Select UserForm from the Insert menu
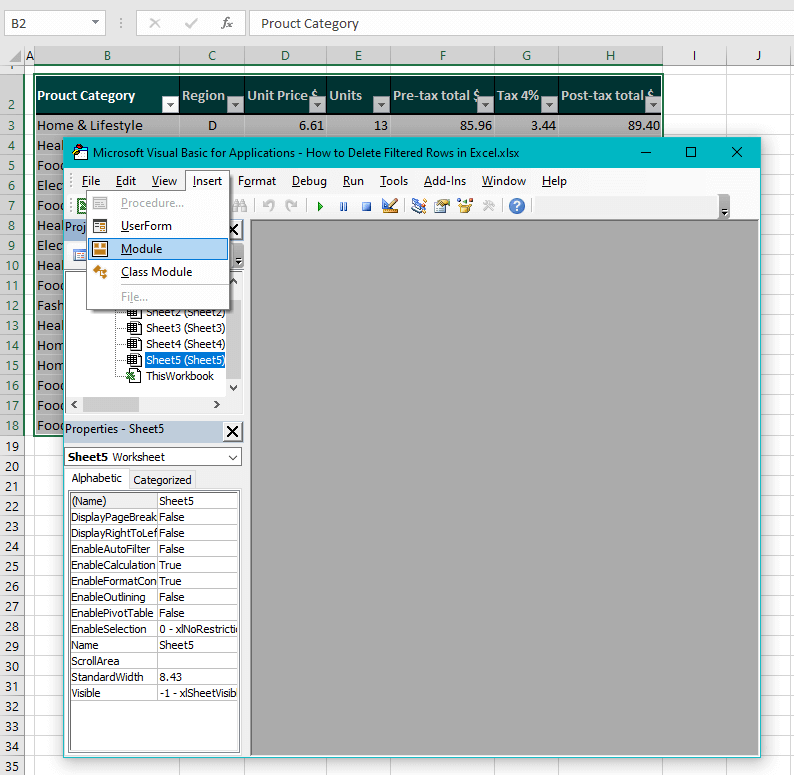 coord(158,226)
